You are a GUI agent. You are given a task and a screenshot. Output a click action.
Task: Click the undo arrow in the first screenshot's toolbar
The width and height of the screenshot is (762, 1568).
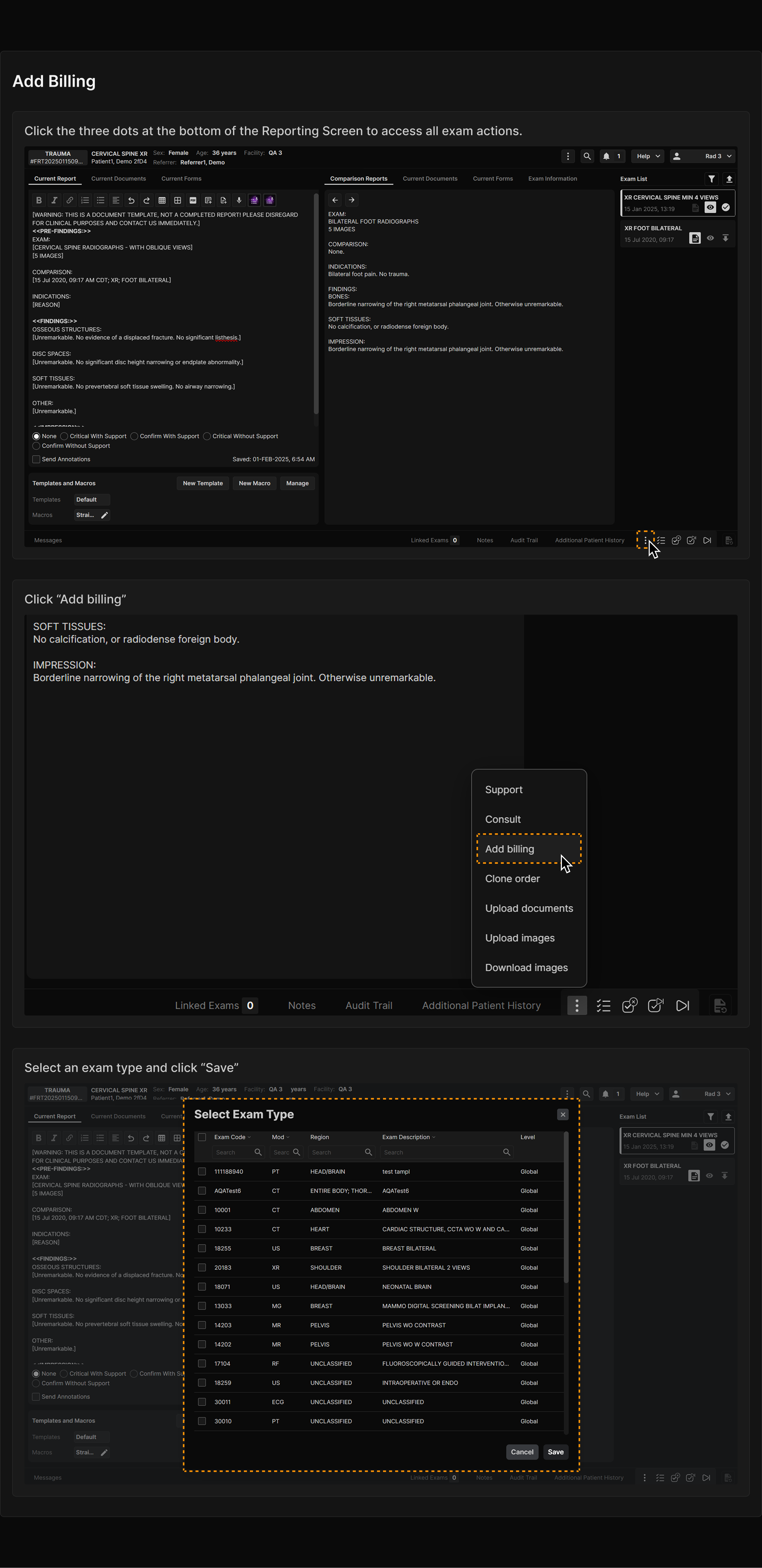[x=131, y=200]
